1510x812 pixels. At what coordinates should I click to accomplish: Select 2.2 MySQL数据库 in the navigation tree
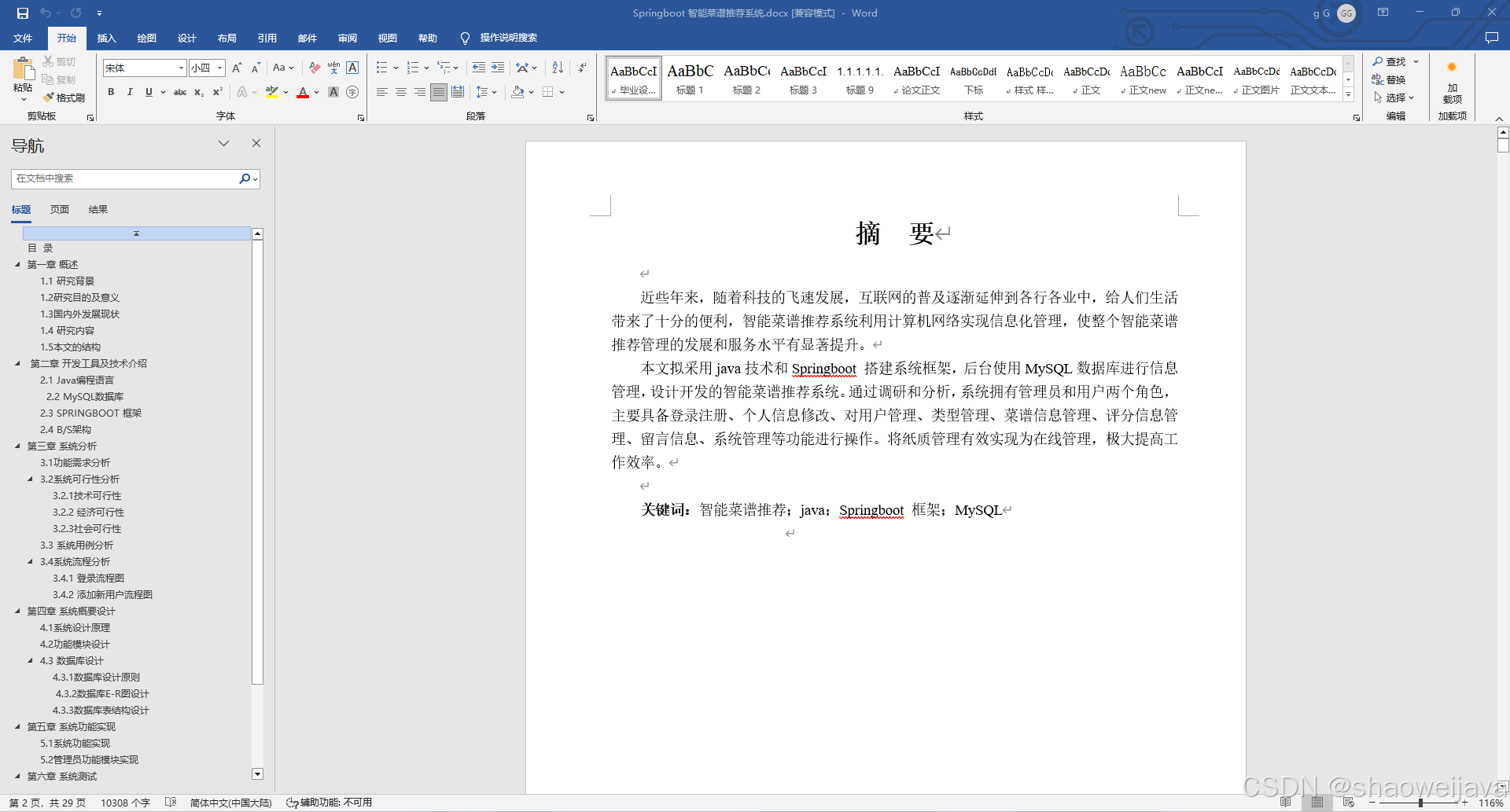(x=85, y=397)
